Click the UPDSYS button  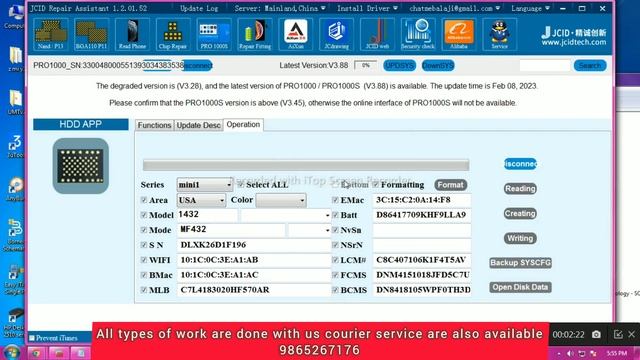[400, 65]
